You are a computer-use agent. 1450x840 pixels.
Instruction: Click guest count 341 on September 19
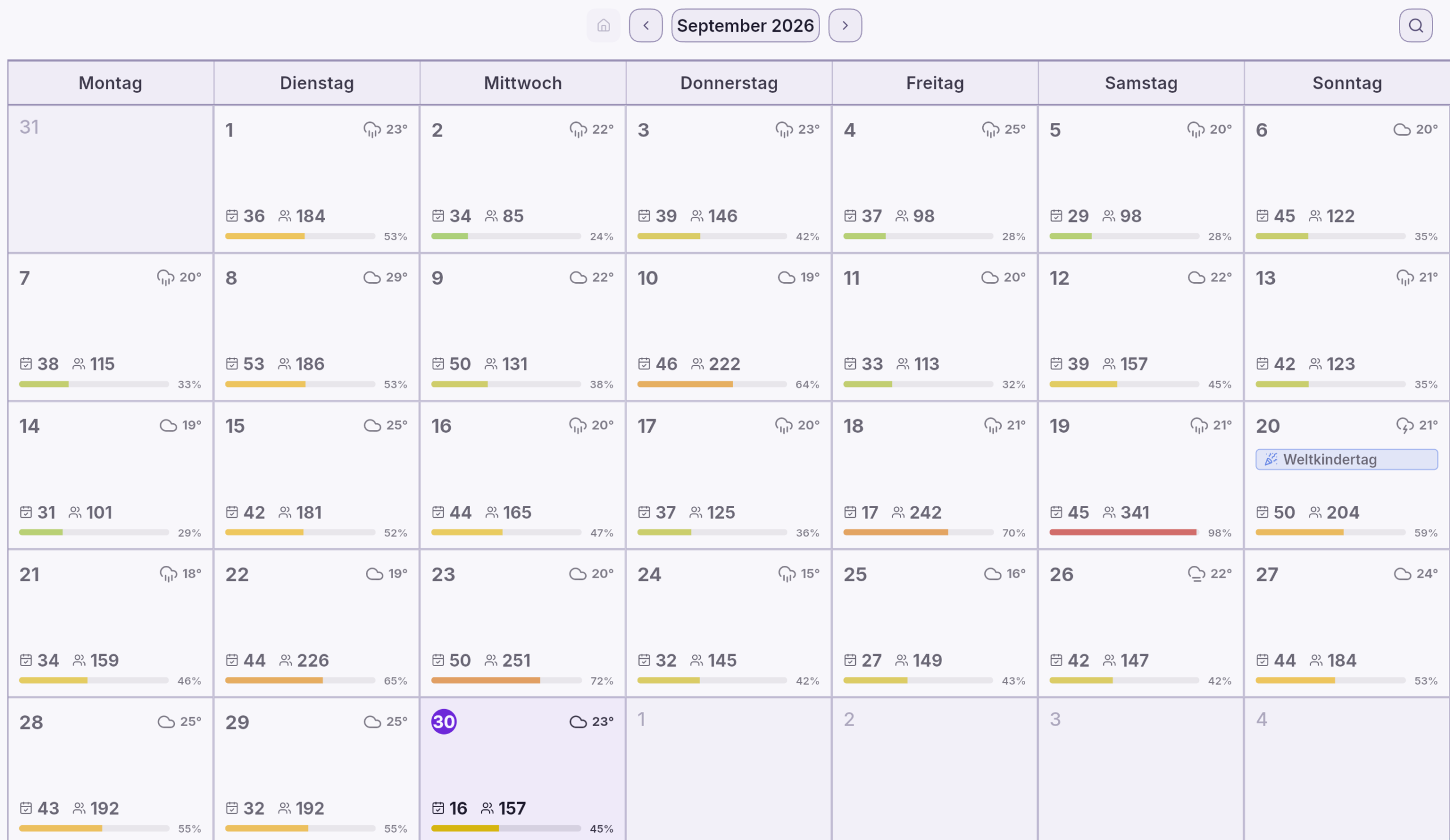point(1135,512)
